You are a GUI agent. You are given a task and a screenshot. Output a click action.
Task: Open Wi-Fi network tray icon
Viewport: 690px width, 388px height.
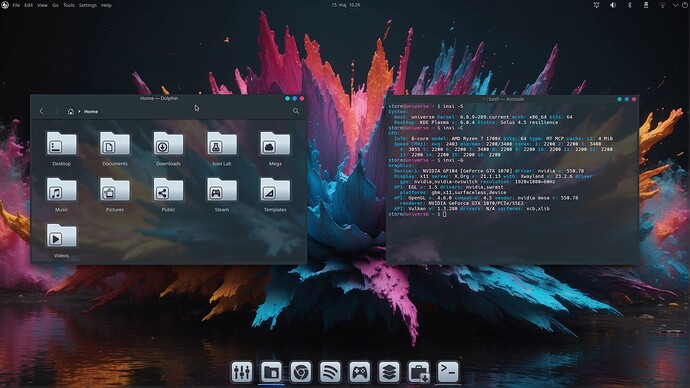point(662,5)
